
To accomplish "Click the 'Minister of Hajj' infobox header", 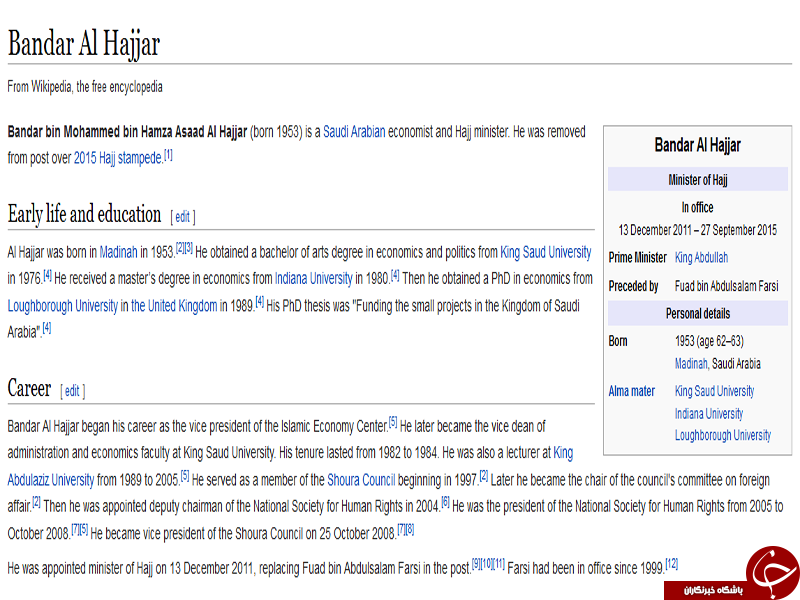I will [x=697, y=180].
